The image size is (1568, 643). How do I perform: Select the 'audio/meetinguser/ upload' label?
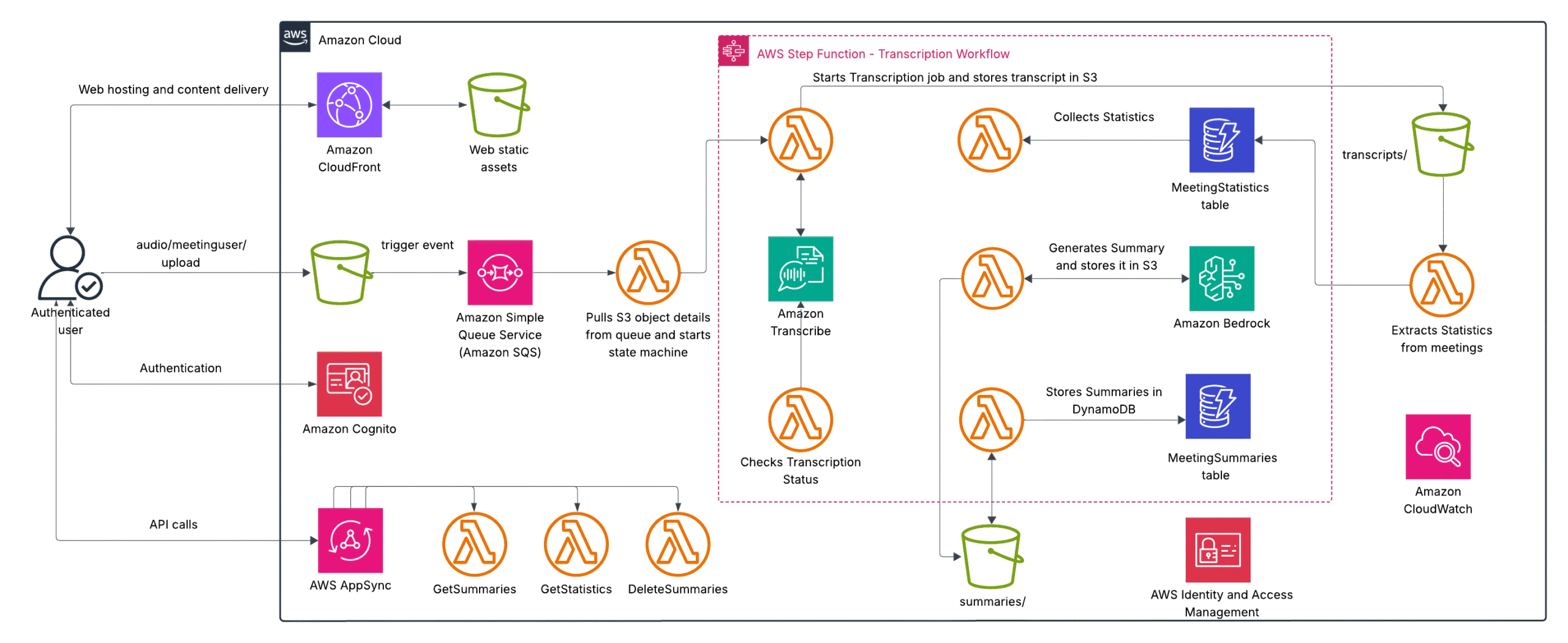click(191, 254)
